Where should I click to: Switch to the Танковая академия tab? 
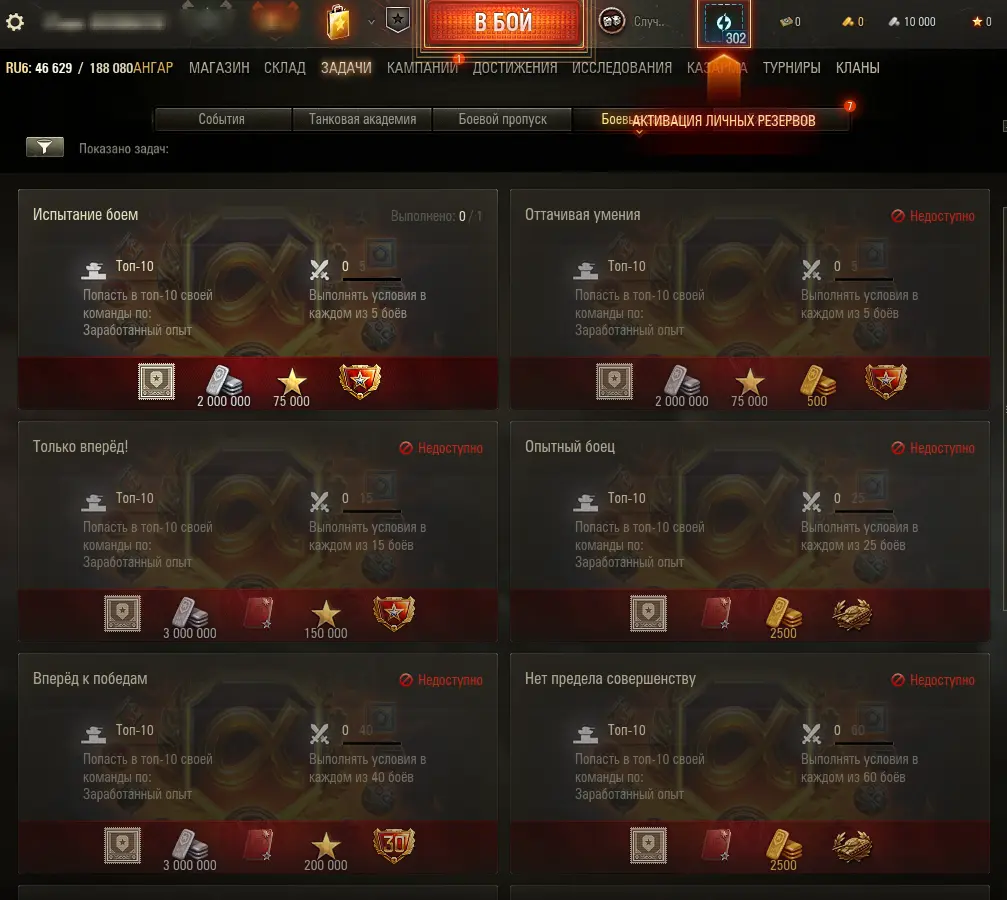362,119
